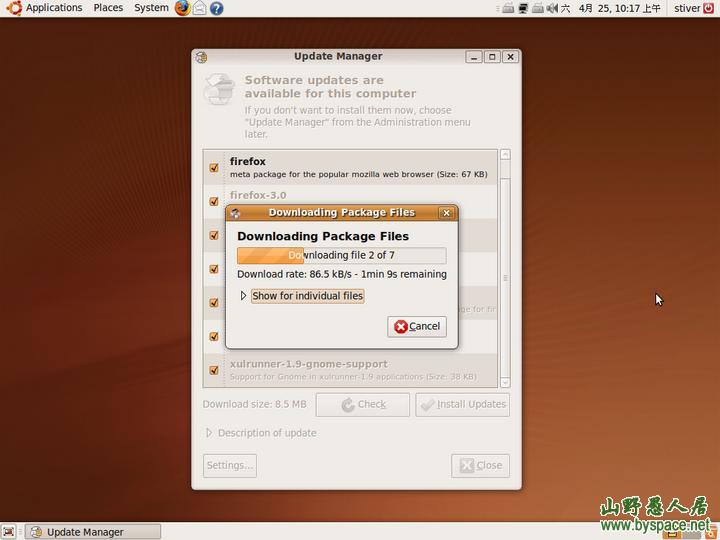Minimize the Update Manager window
Image resolution: width=720 pixels, height=540 pixels.
pyautogui.click(x=474, y=57)
